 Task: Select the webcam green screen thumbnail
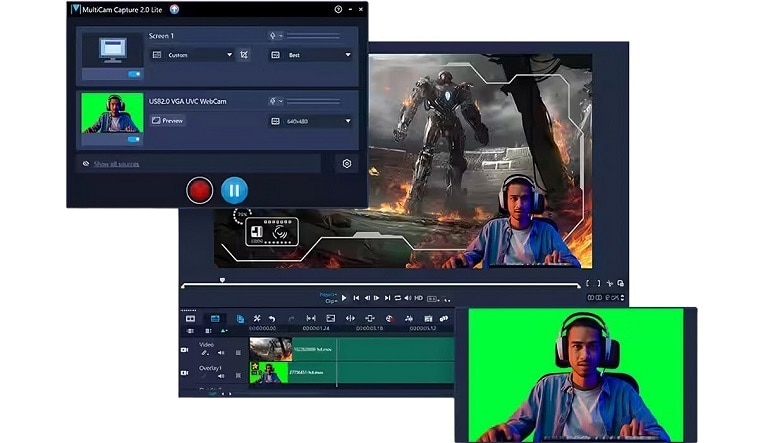112,113
